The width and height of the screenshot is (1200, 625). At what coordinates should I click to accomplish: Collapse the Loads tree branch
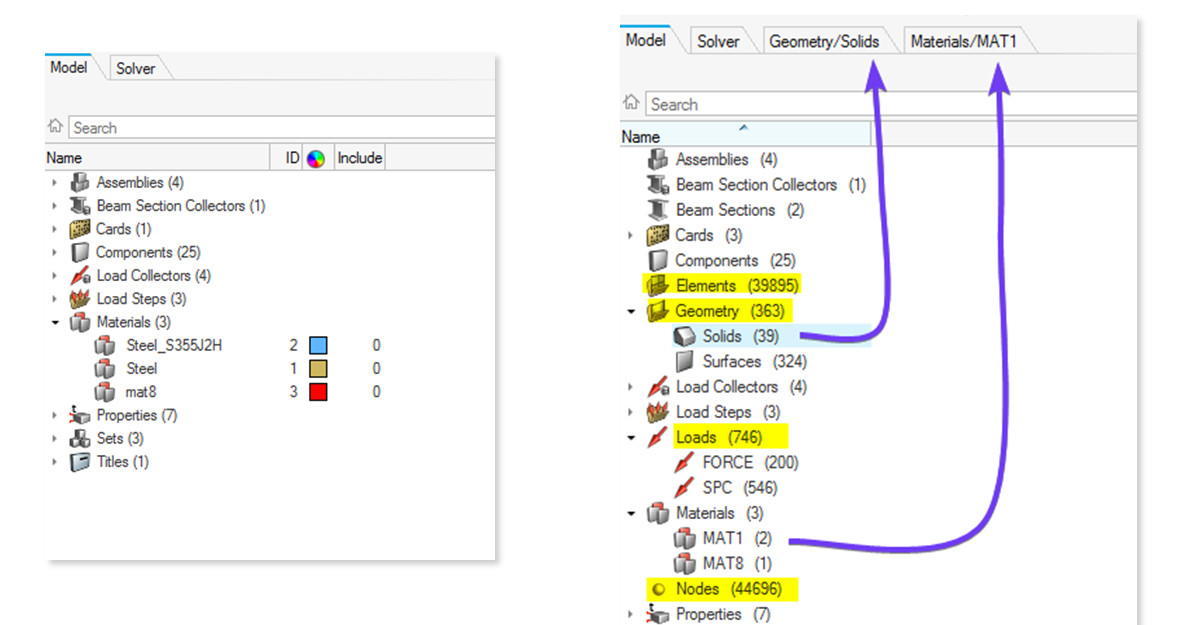(x=630, y=437)
